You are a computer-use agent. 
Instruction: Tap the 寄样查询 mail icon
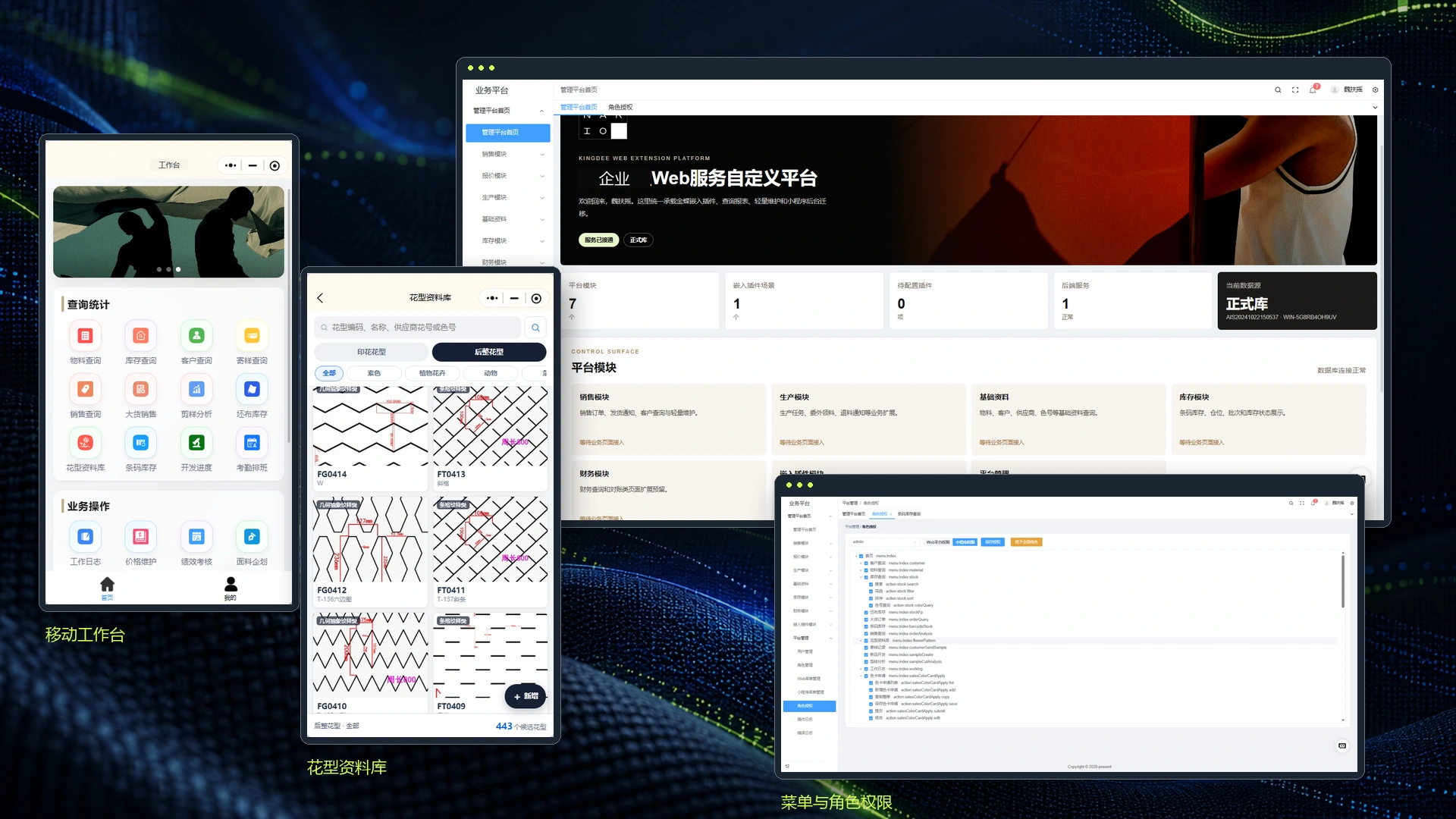(252, 335)
